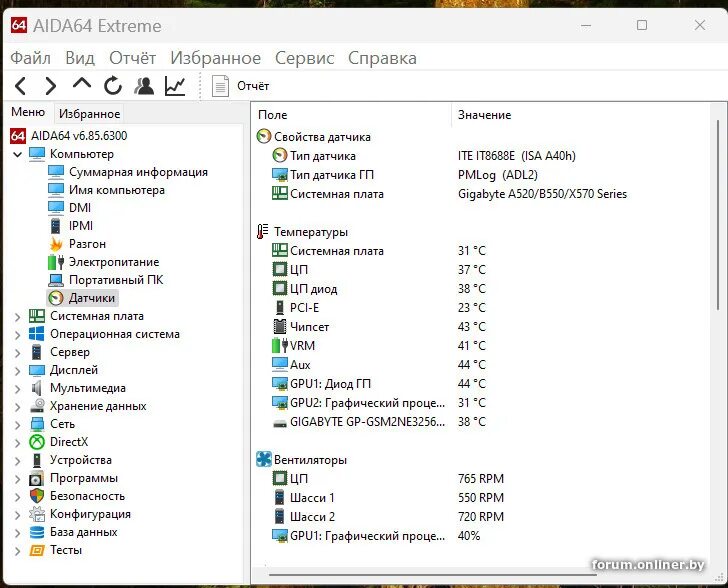Viewport: 728px width, 588px height.
Task: Refresh the sensor readings
Action: (x=113, y=85)
